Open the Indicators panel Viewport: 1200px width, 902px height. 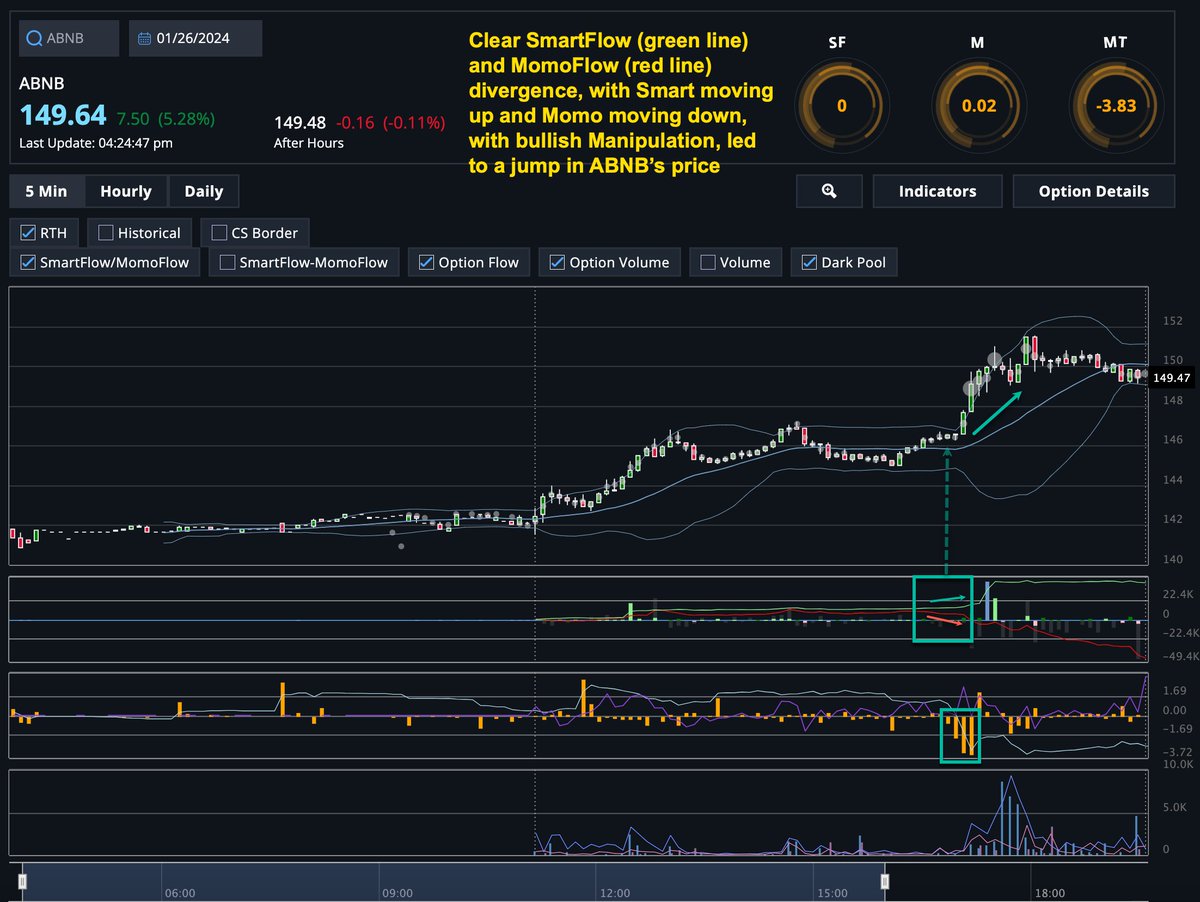click(x=937, y=191)
